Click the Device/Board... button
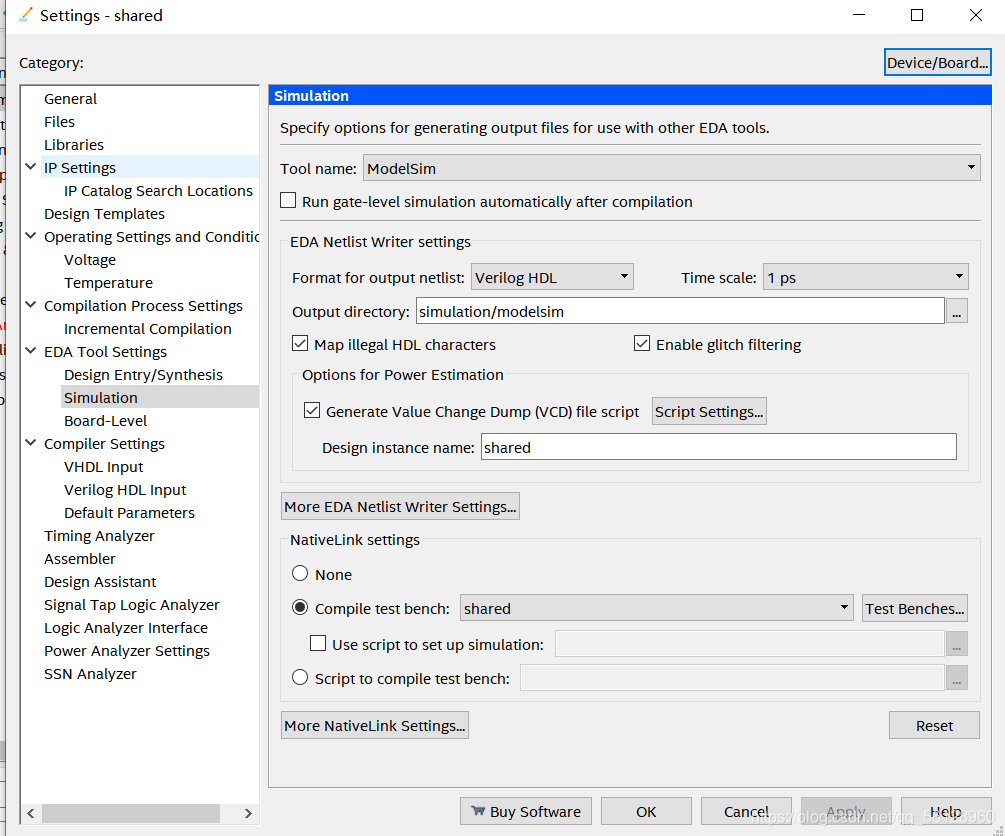 [937, 62]
